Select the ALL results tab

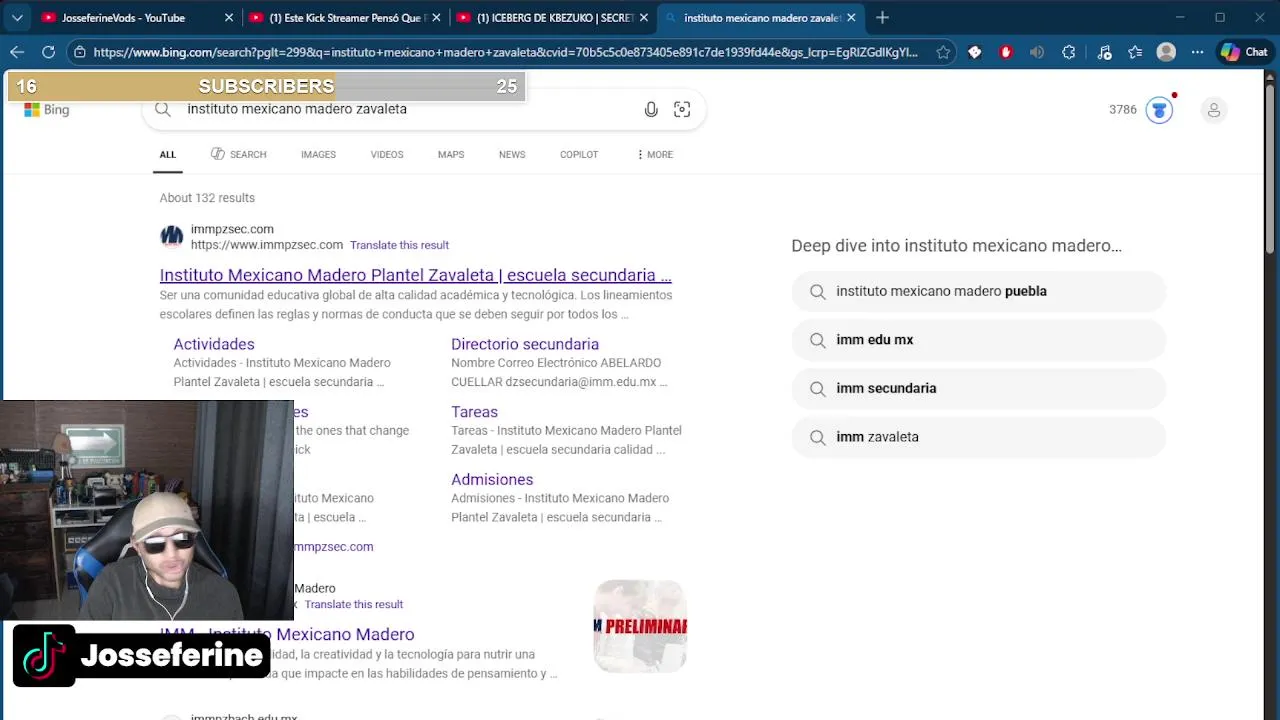pos(167,155)
